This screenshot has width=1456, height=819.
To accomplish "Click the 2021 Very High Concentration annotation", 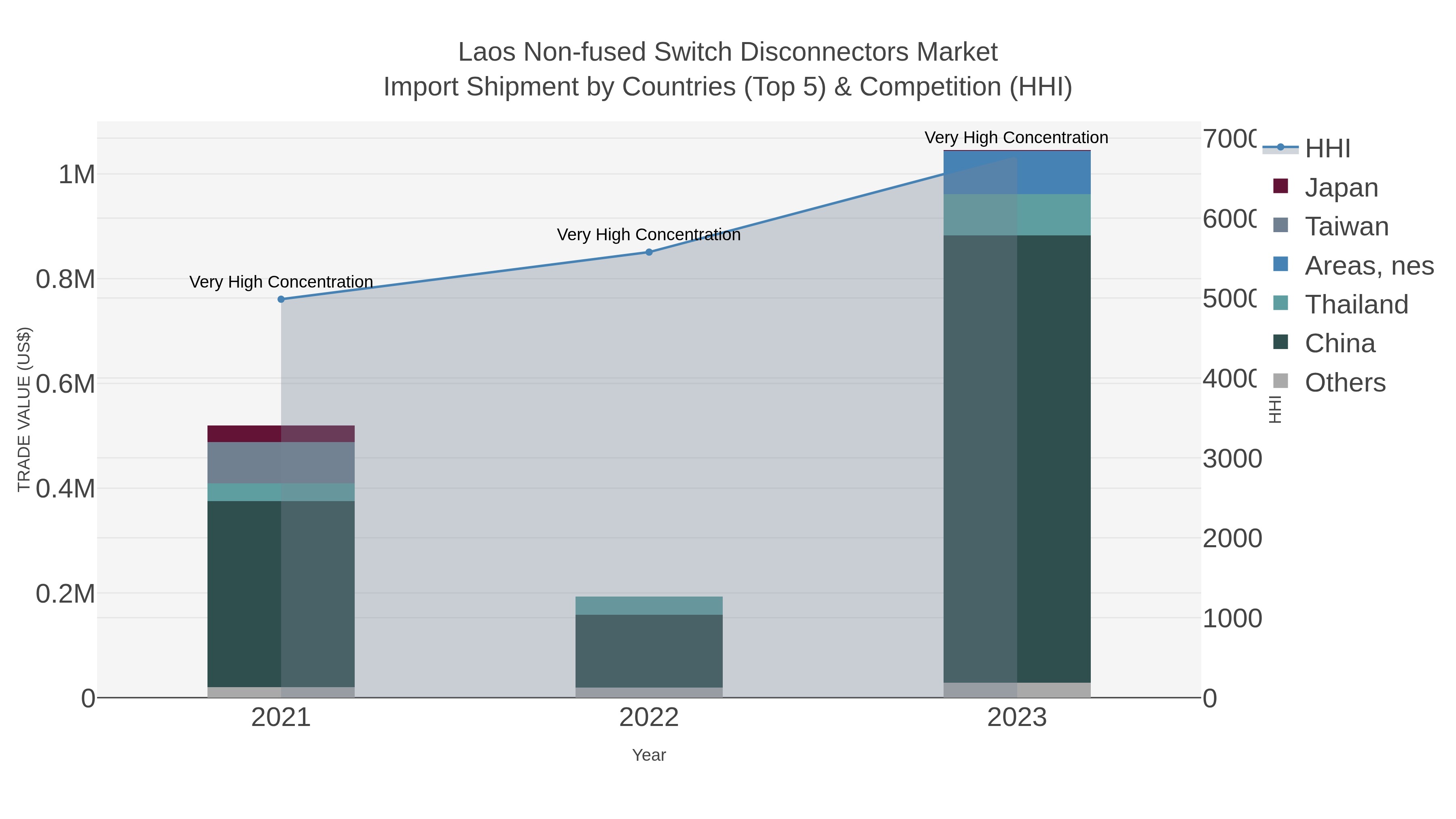I will 281,281.
